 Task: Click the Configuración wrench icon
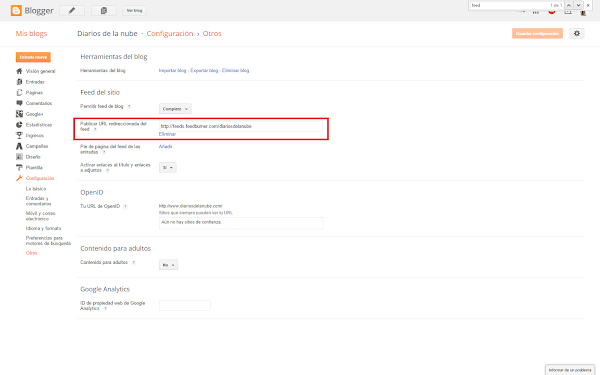(19, 178)
